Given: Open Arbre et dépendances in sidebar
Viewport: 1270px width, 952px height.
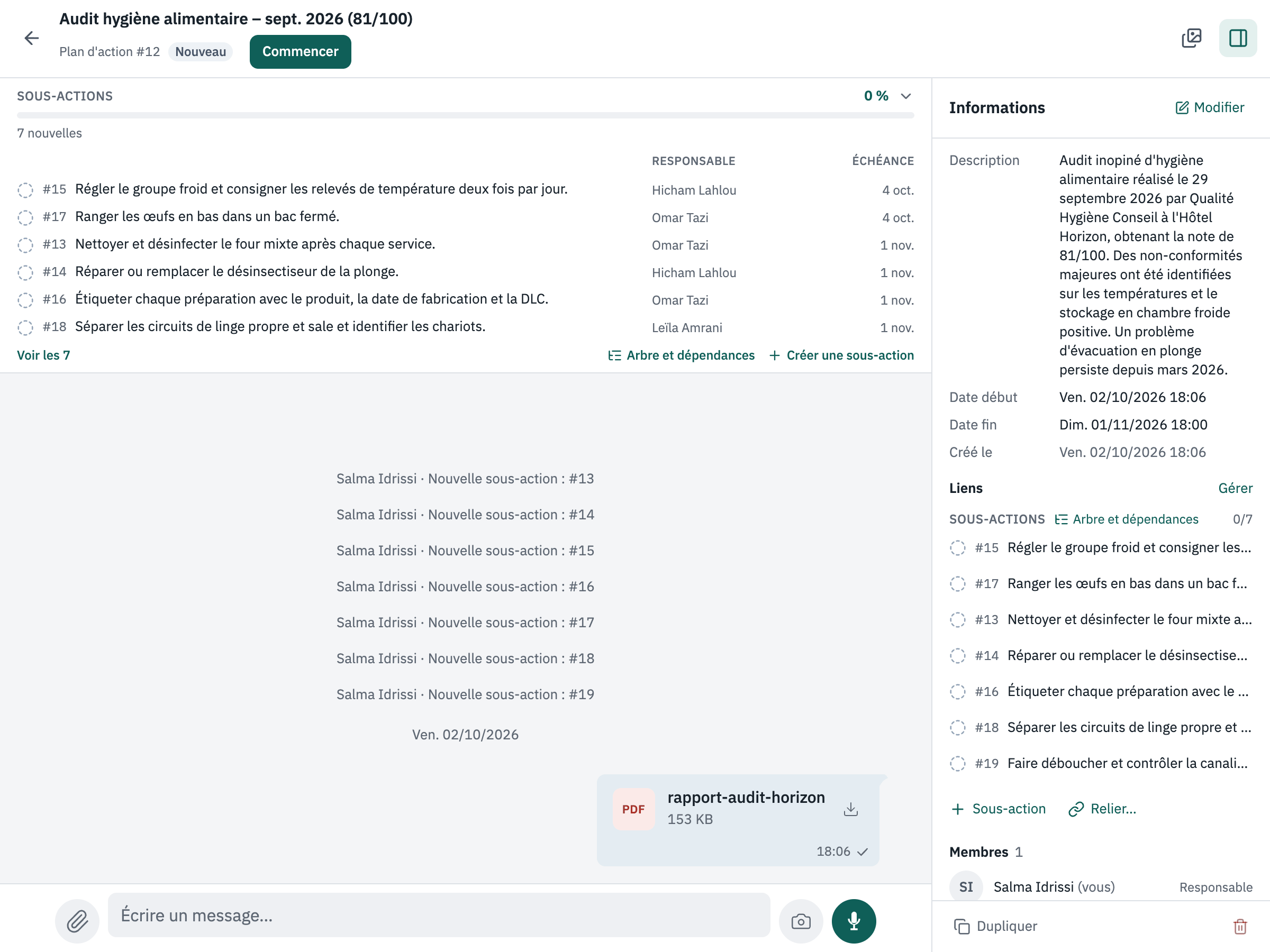Looking at the screenshot, I should click(x=1127, y=519).
